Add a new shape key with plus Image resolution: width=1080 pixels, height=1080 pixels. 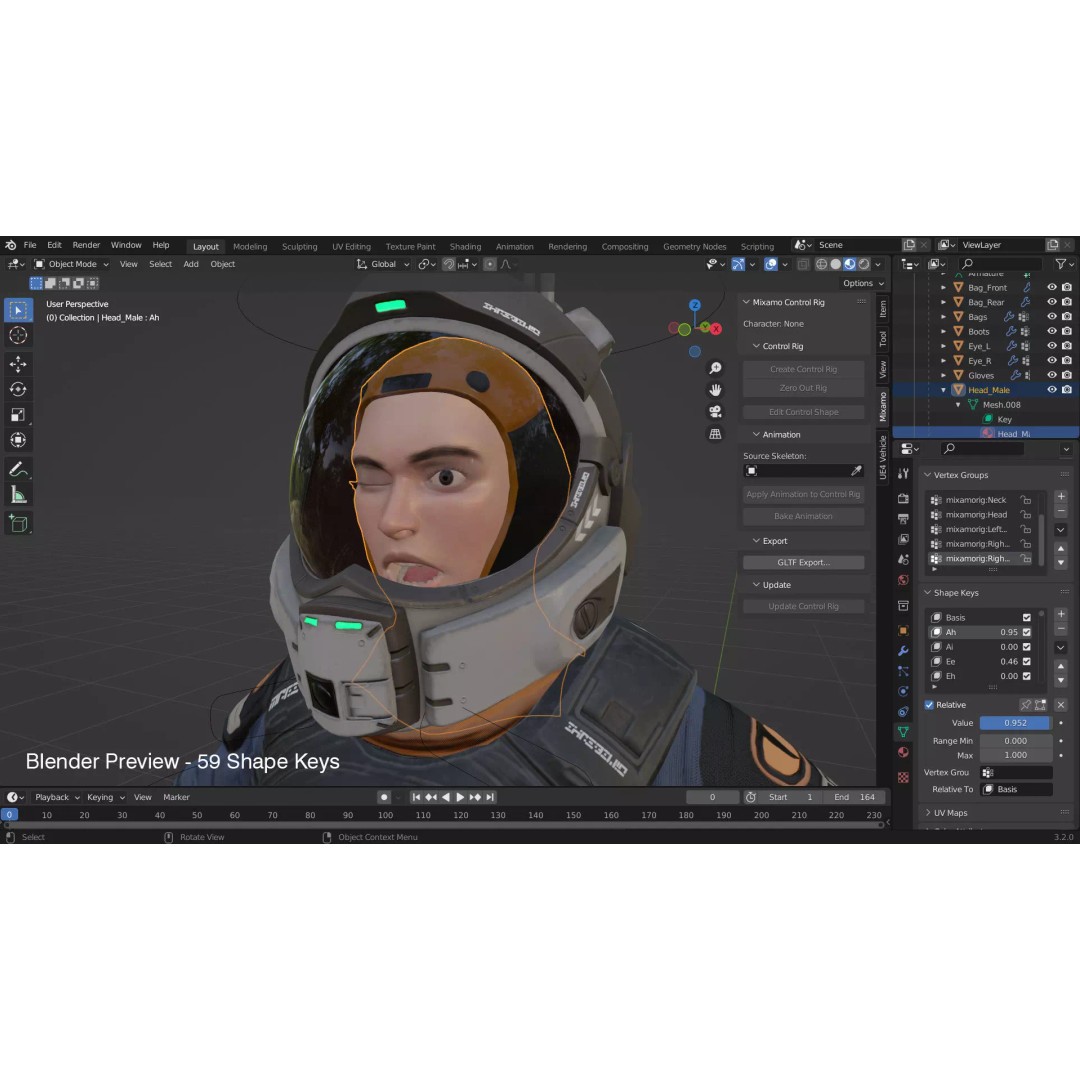(x=1061, y=614)
